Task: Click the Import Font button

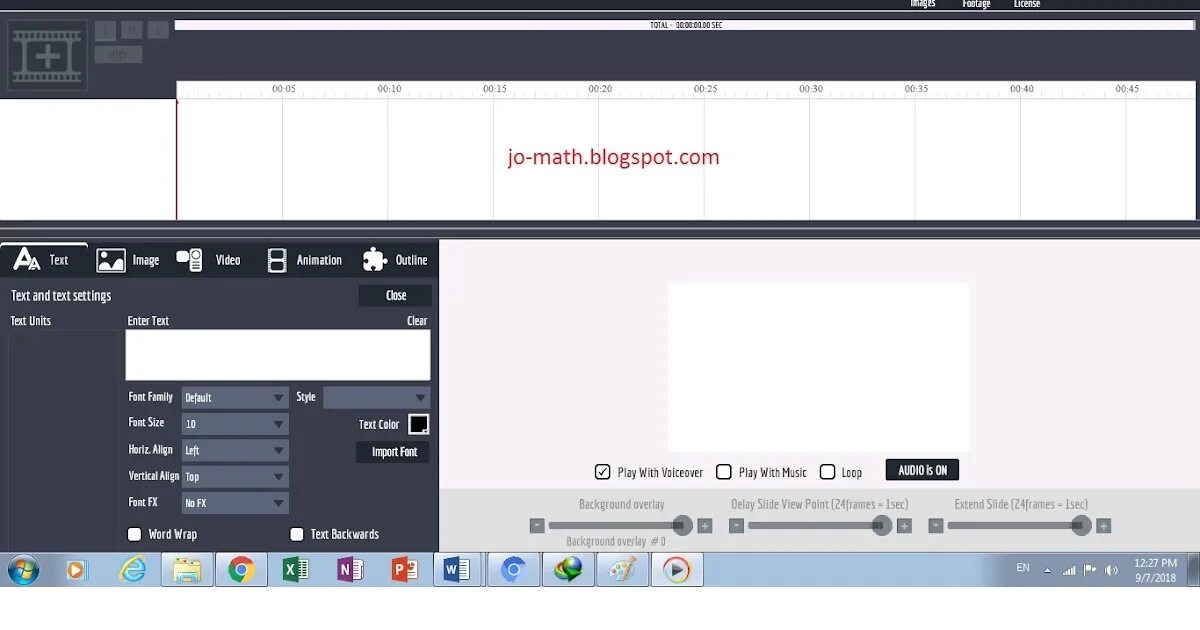Action: pos(392,452)
